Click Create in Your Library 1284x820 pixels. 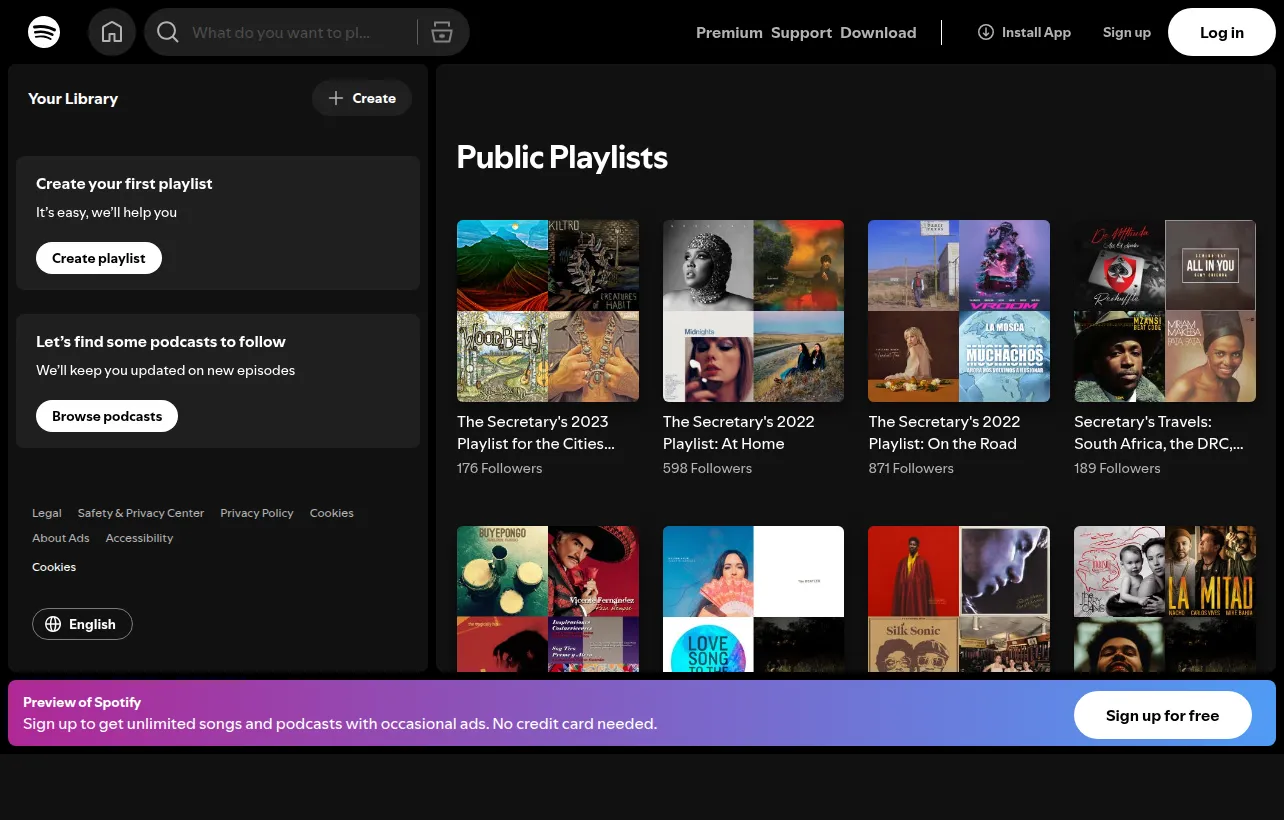[x=362, y=98]
